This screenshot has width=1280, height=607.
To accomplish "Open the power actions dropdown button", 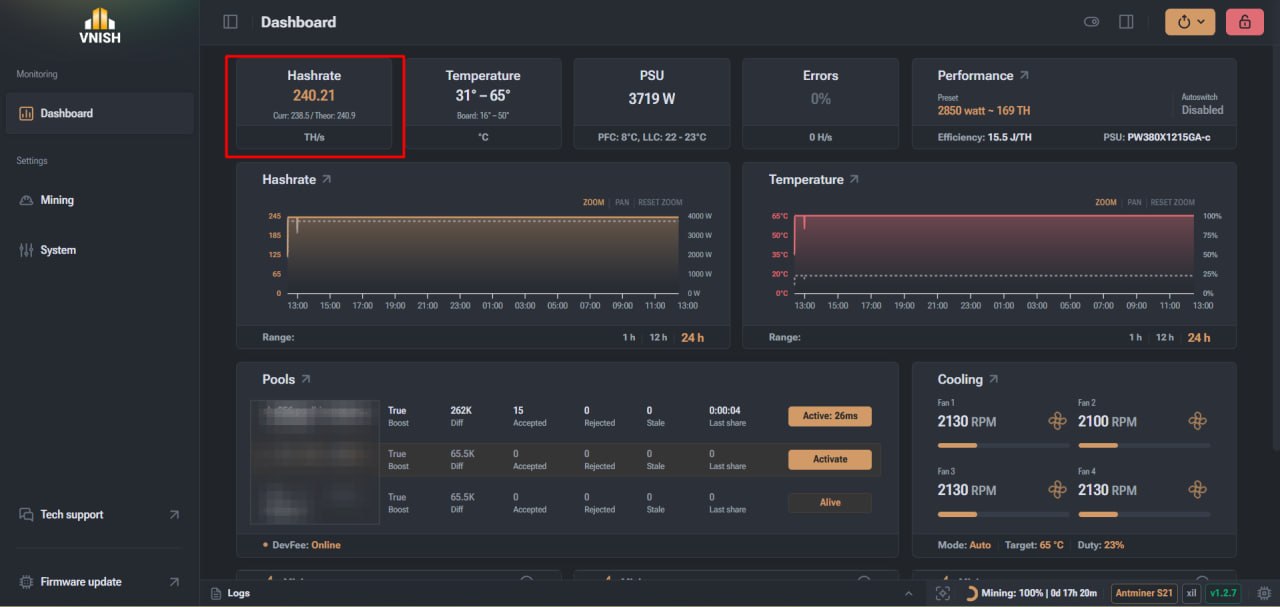I will [1190, 22].
